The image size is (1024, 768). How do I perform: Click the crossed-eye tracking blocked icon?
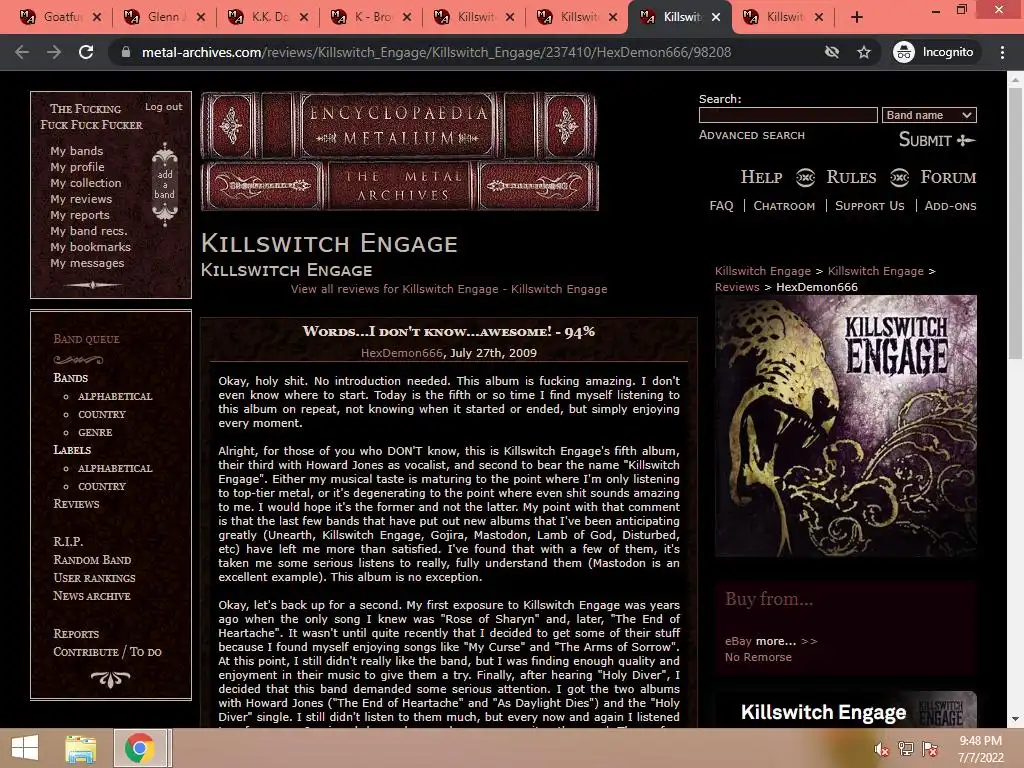[831, 52]
